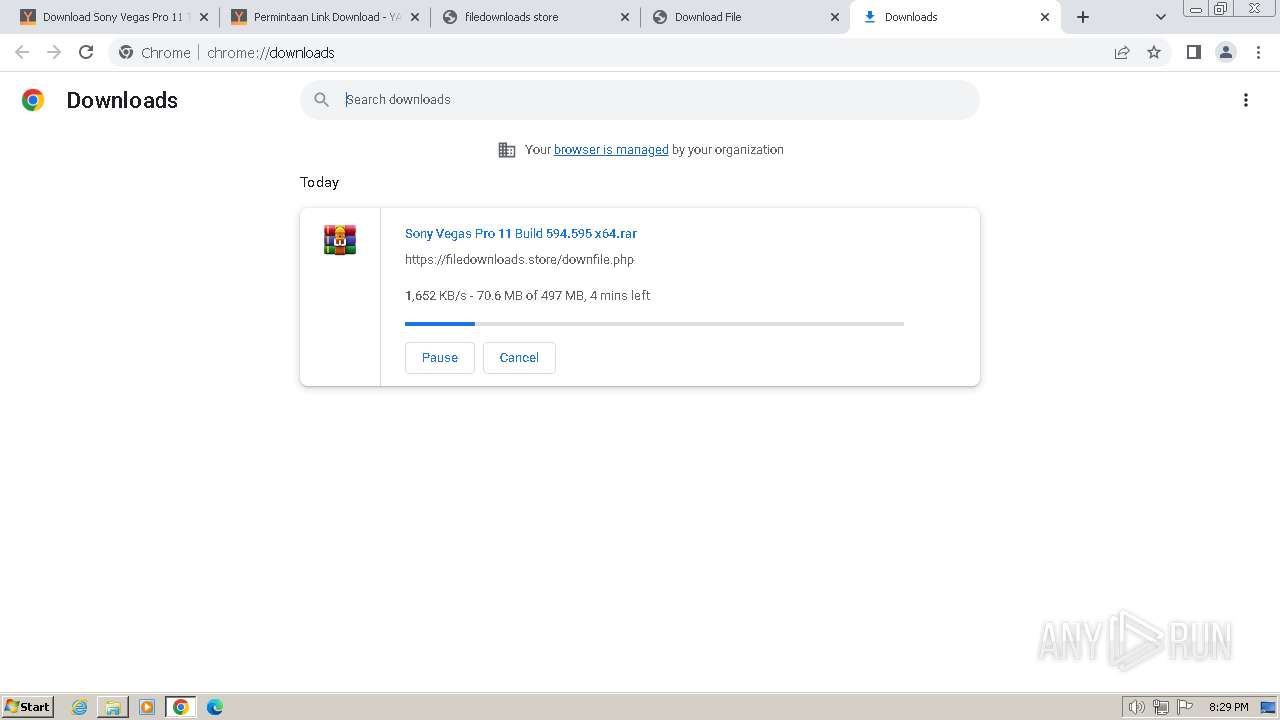
Task: Open the Sony Vegas Pro 11 .rar file link
Action: click(x=521, y=234)
